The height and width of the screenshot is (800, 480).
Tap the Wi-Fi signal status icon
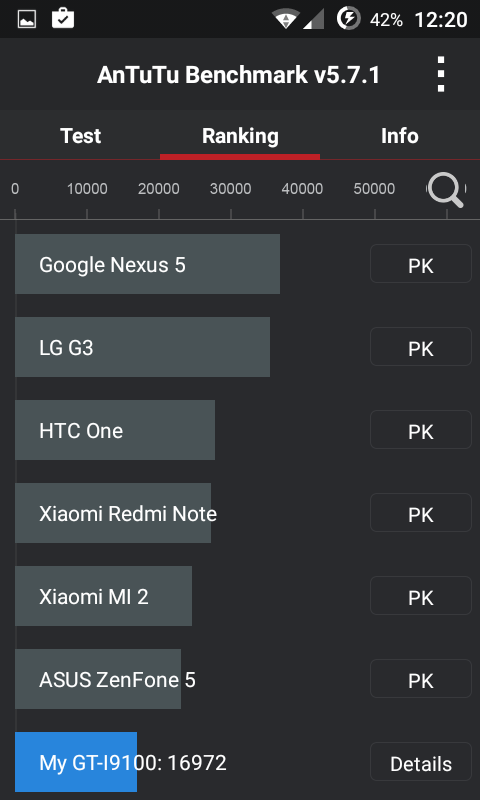tap(286, 19)
